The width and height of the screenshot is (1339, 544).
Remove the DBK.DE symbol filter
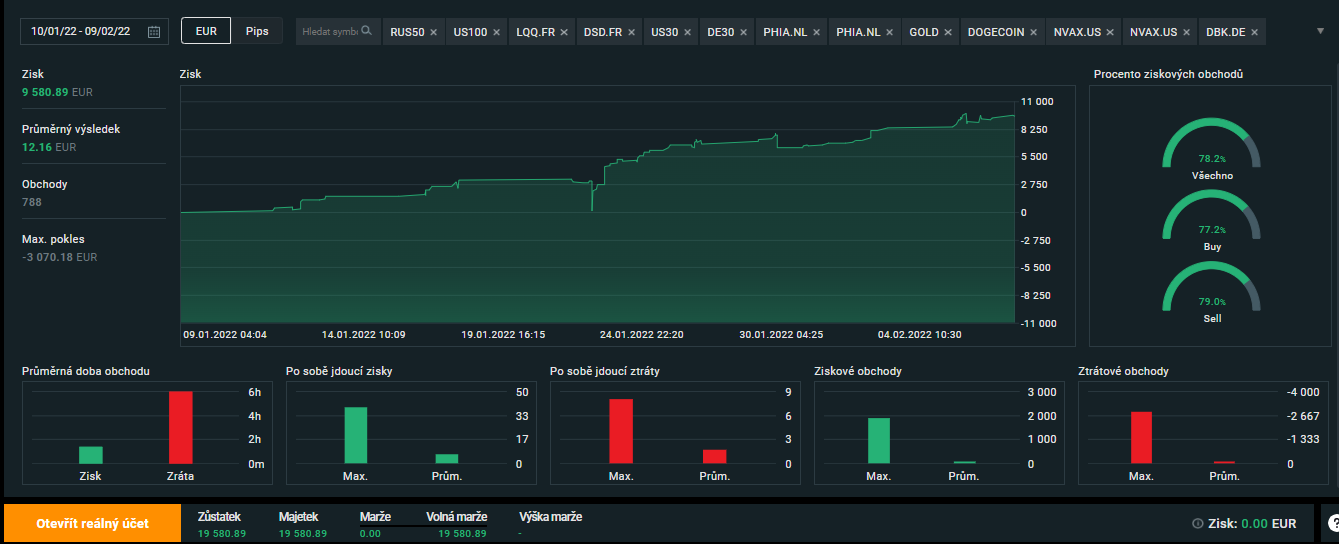click(x=1254, y=32)
